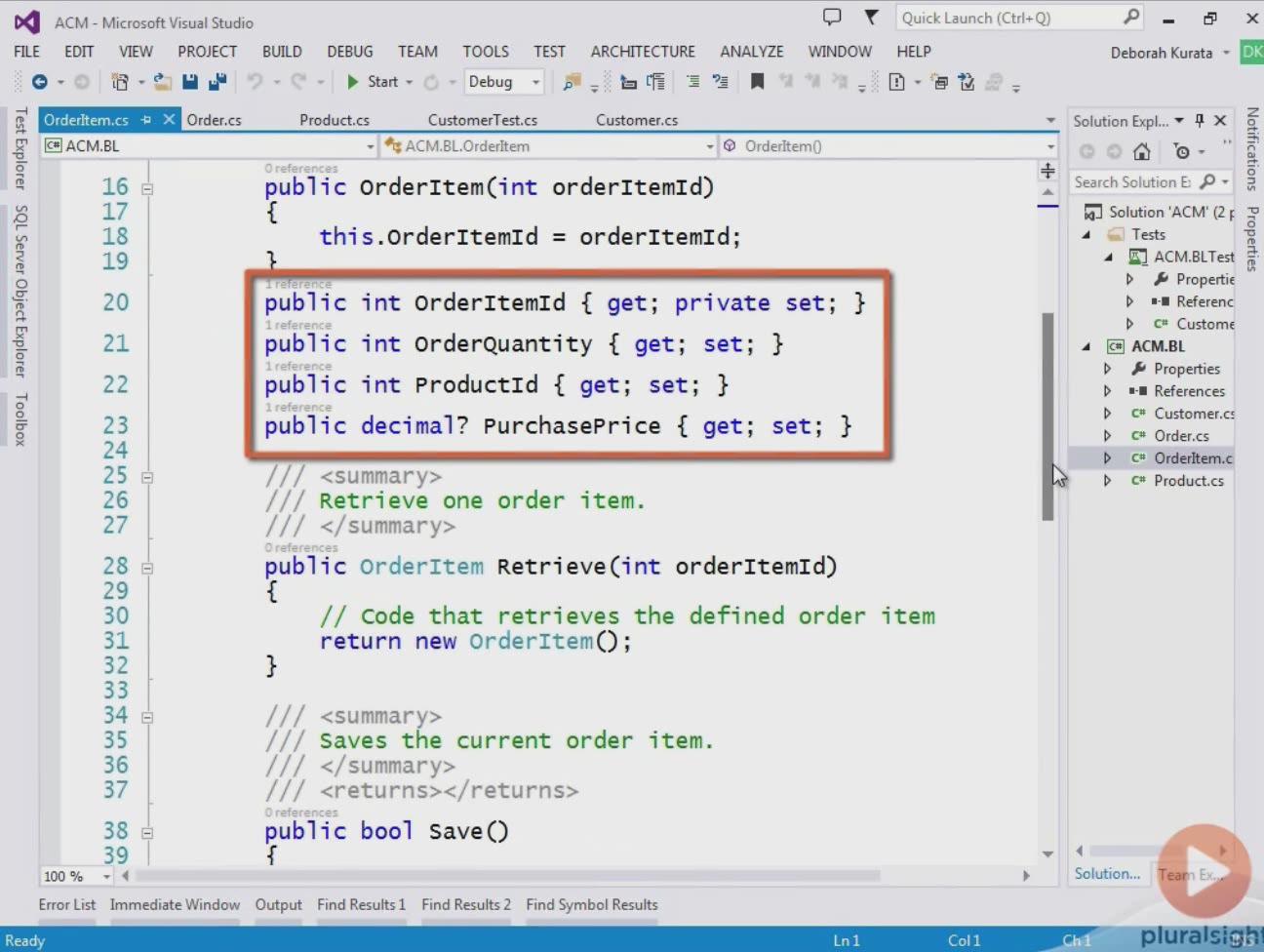Close the Solution Explorer panel
The image size is (1264, 952).
[1220, 120]
